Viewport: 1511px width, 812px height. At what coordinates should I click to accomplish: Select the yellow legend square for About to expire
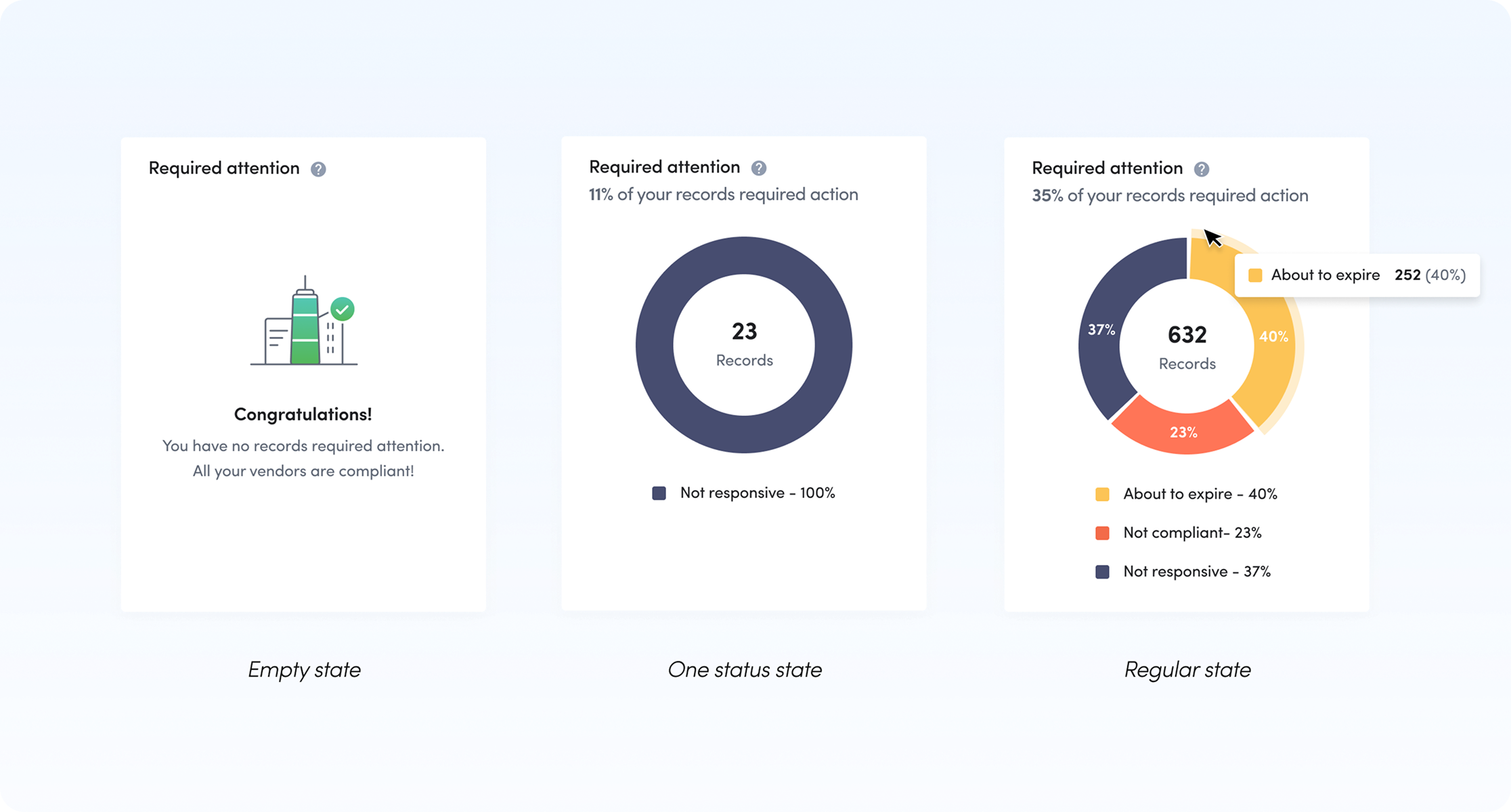coord(1103,493)
